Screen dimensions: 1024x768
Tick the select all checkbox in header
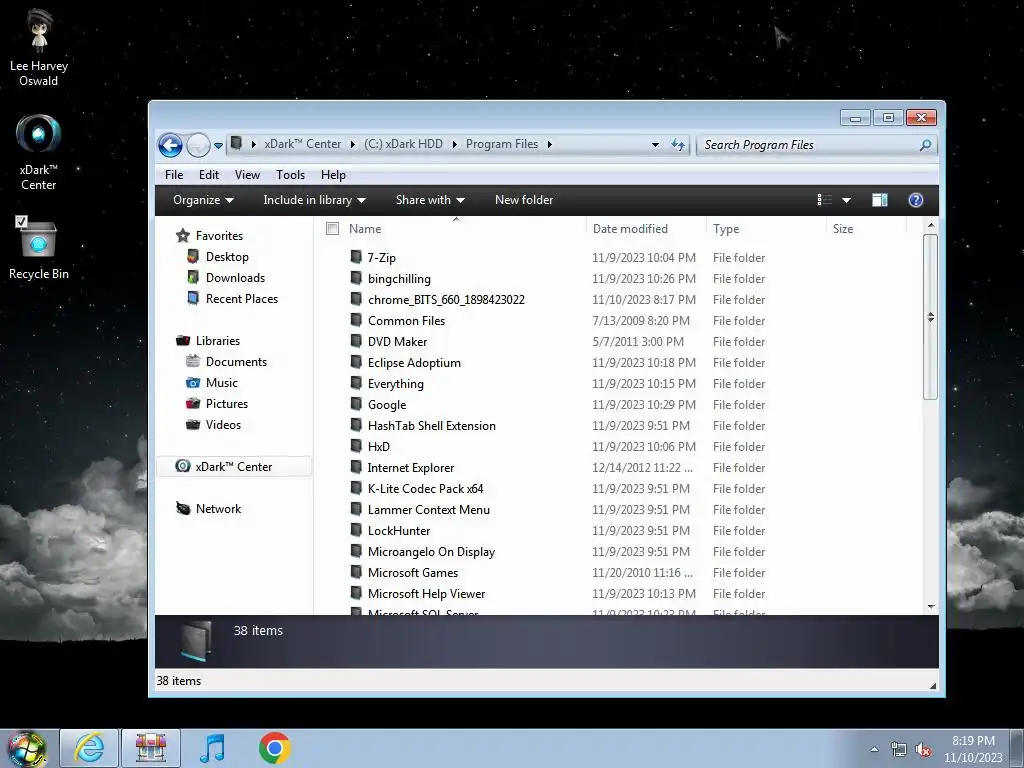pos(332,229)
